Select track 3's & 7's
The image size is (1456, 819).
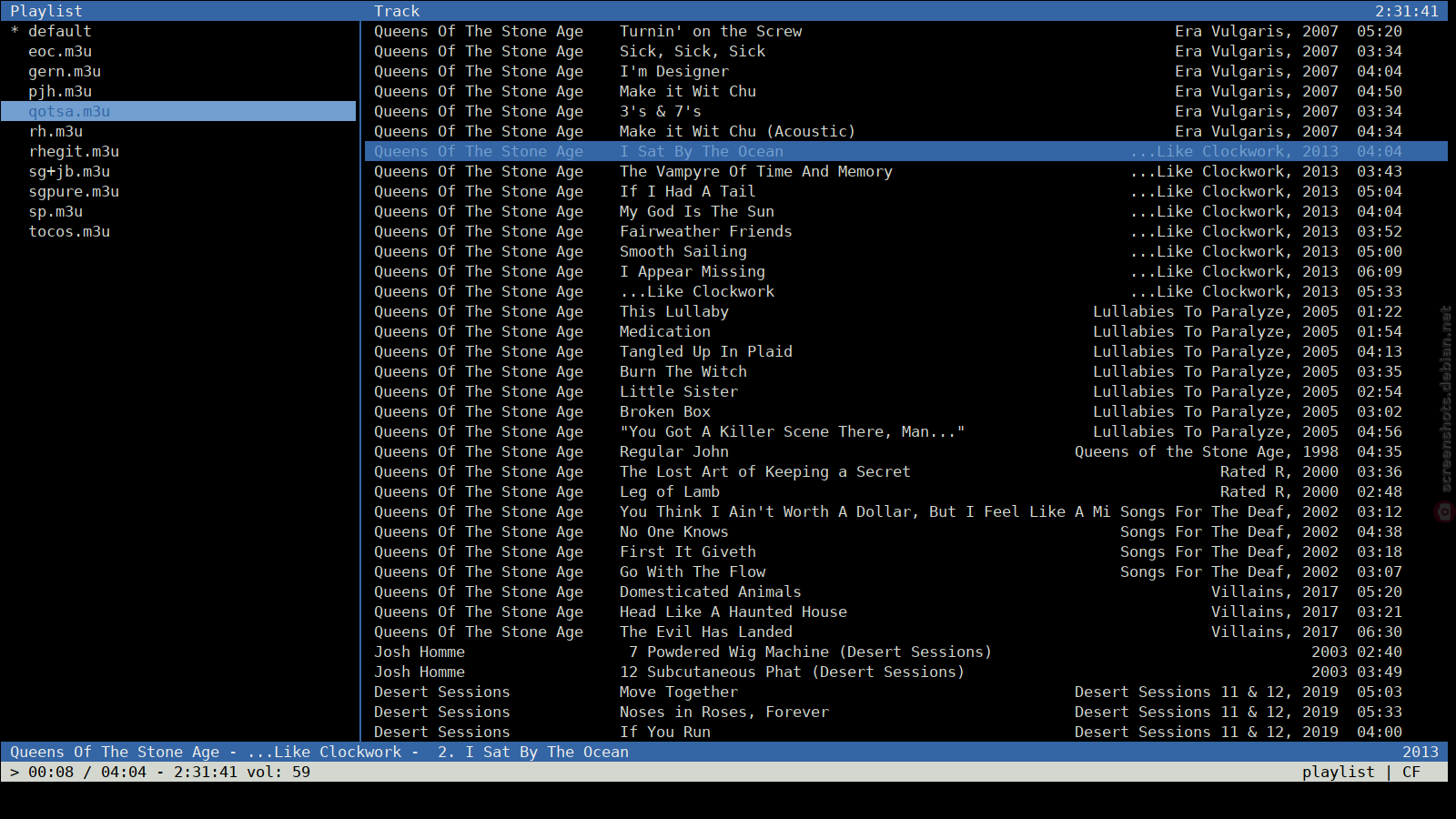point(906,111)
